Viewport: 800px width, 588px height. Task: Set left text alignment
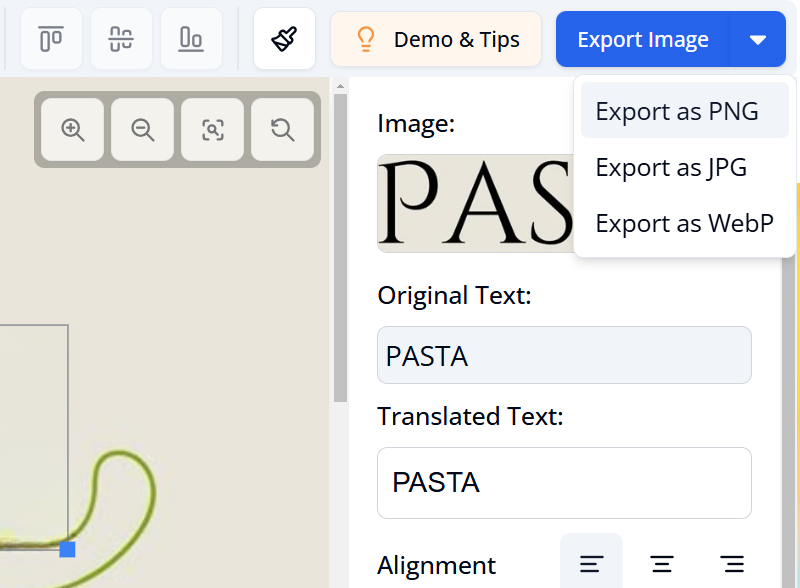click(x=591, y=563)
